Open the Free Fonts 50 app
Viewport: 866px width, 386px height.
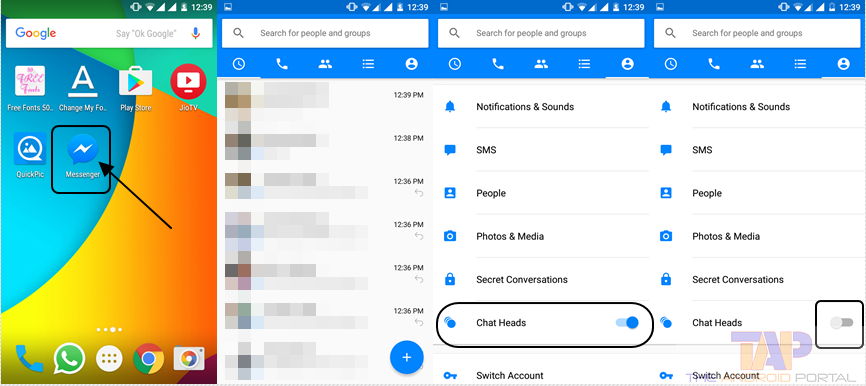30,88
